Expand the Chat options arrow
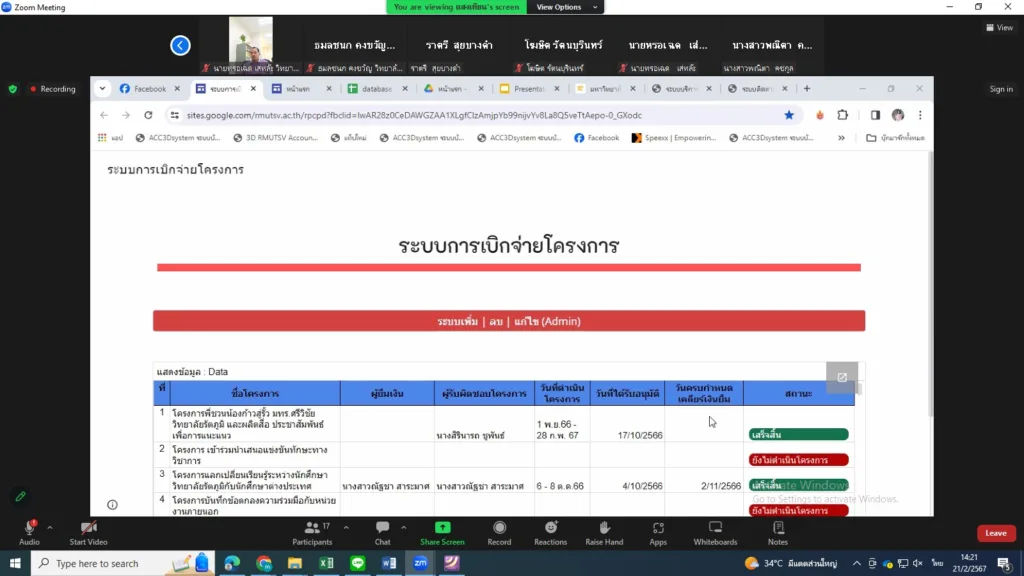Viewport: 1024px width, 576px height. [x=404, y=528]
